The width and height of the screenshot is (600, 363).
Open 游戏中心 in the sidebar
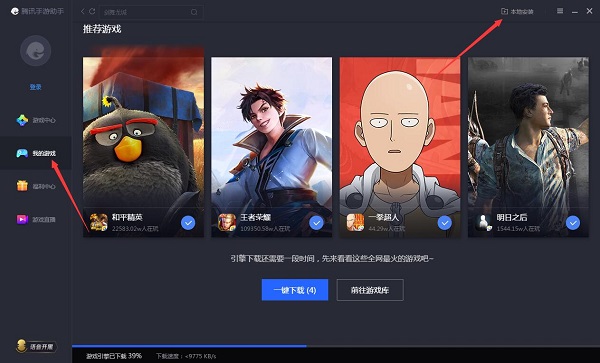tap(36, 120)
